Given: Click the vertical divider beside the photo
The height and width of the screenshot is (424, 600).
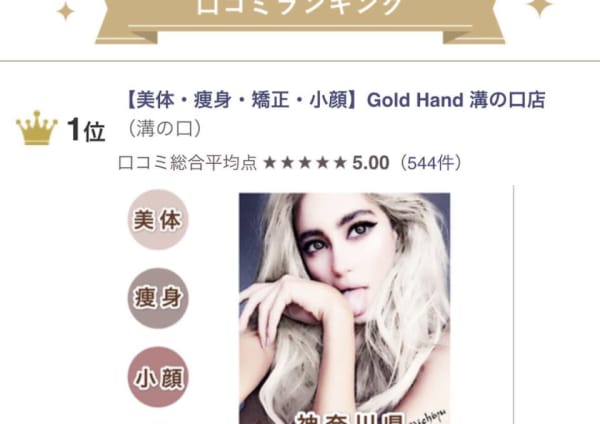Looking at the screenshot, I should [513, 304].
